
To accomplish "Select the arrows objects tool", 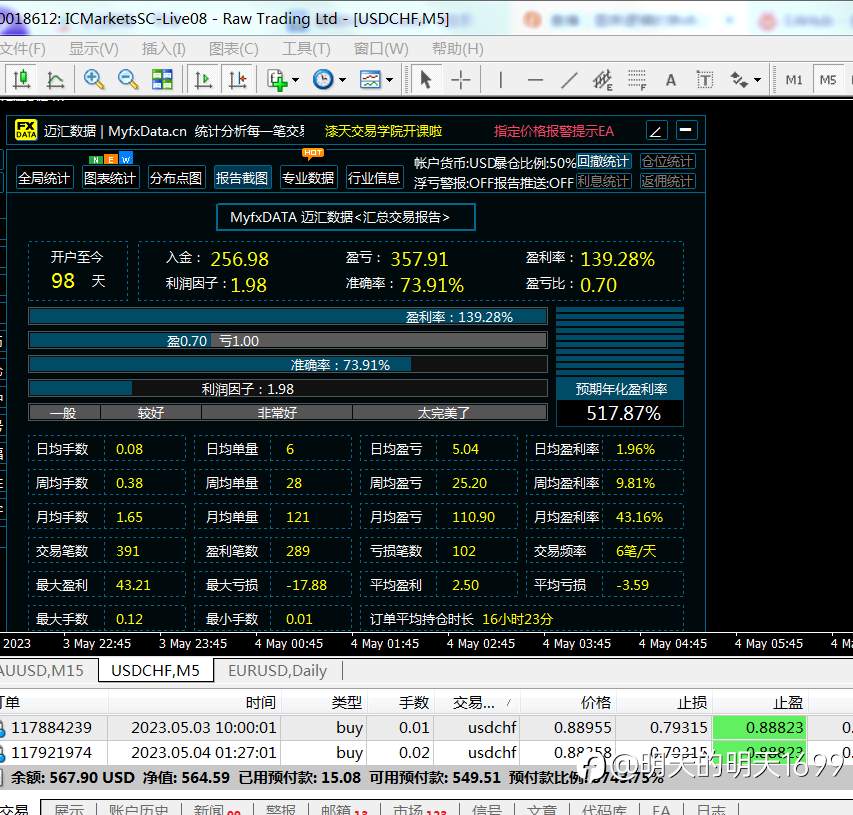I will click(x=739, y=80).
